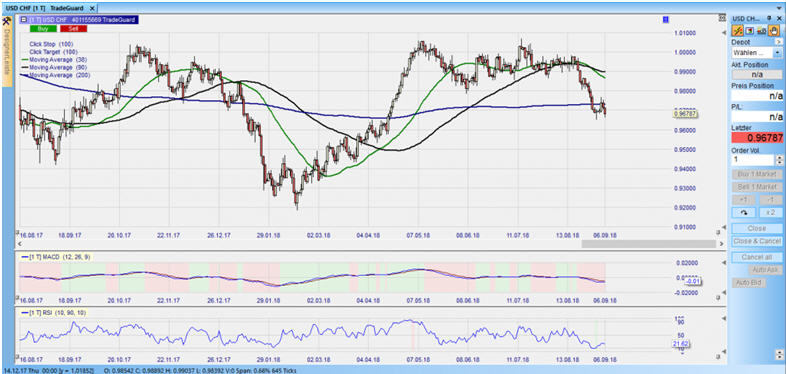
Task: Close the USD CHF TradeGuard tab
Action: [91, 9]
